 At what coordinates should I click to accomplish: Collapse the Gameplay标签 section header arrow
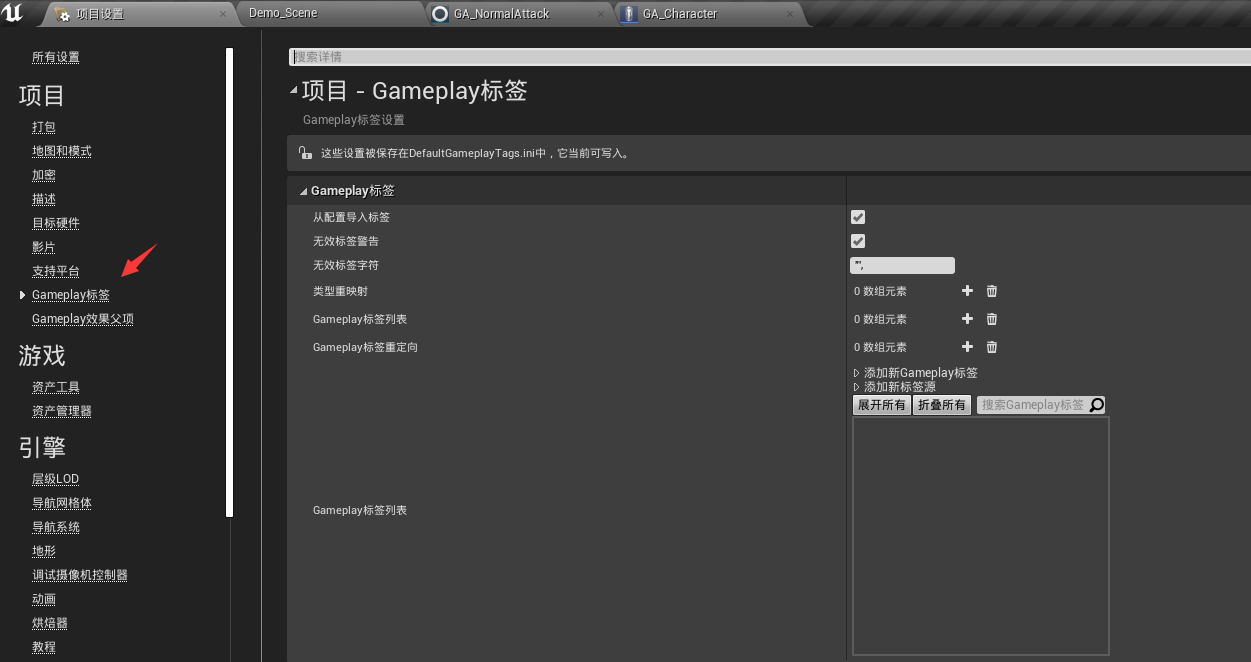point(302,189)
